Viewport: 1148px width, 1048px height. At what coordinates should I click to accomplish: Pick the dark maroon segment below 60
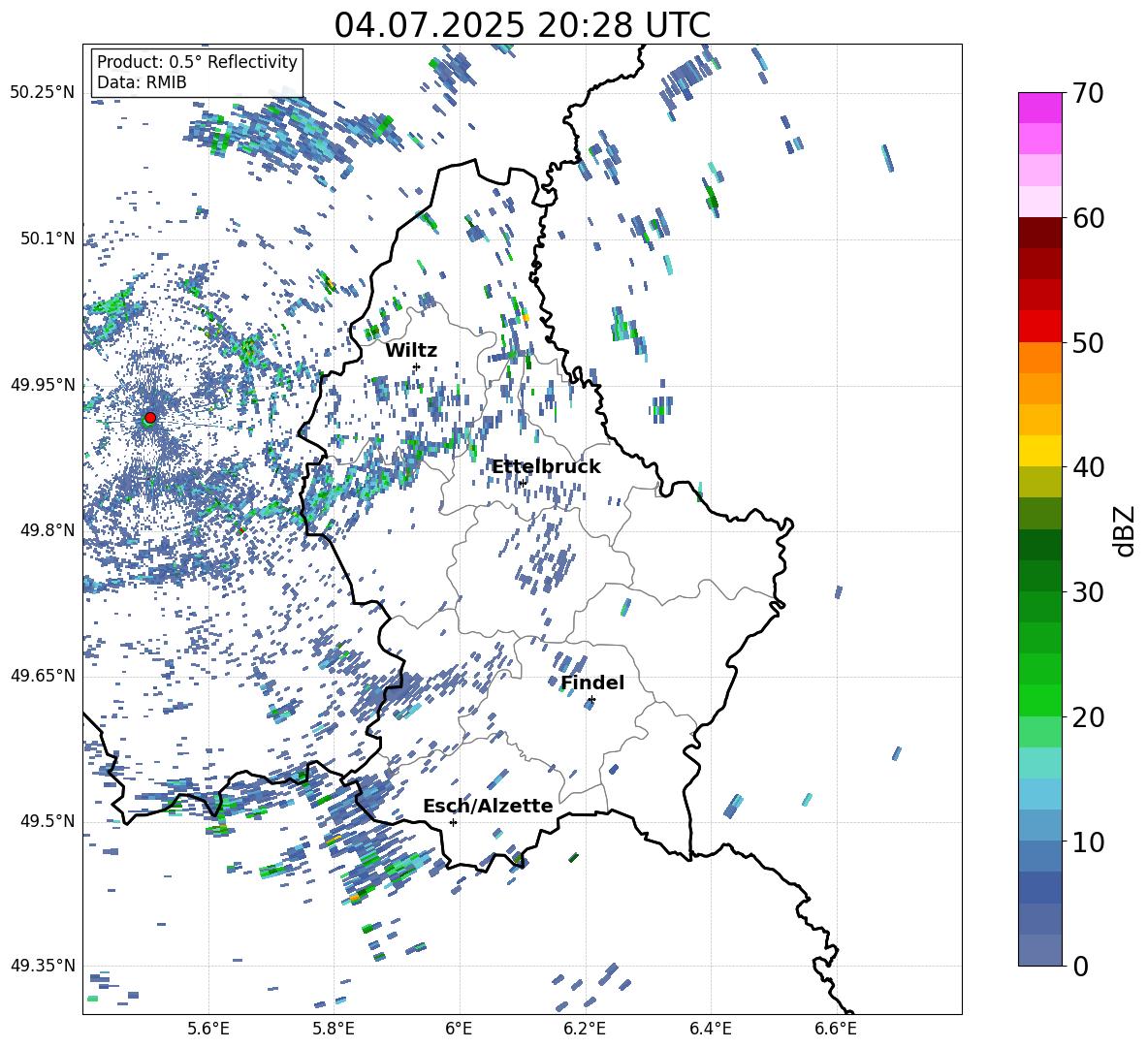click(x=1040, y=233)
